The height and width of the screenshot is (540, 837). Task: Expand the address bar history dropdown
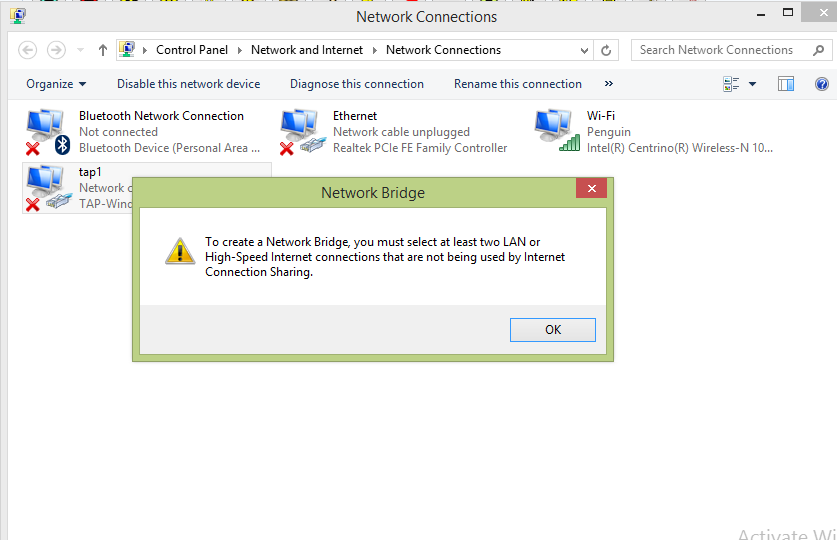[585, 50]
